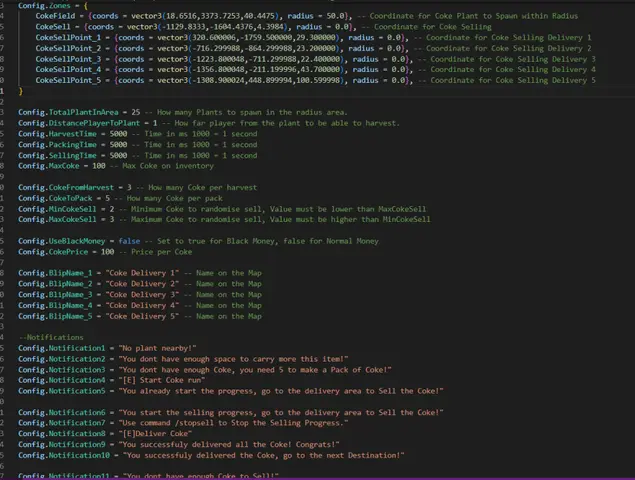
Task: Click the closing brace of Config.Zones
Action: click(21, 91)
